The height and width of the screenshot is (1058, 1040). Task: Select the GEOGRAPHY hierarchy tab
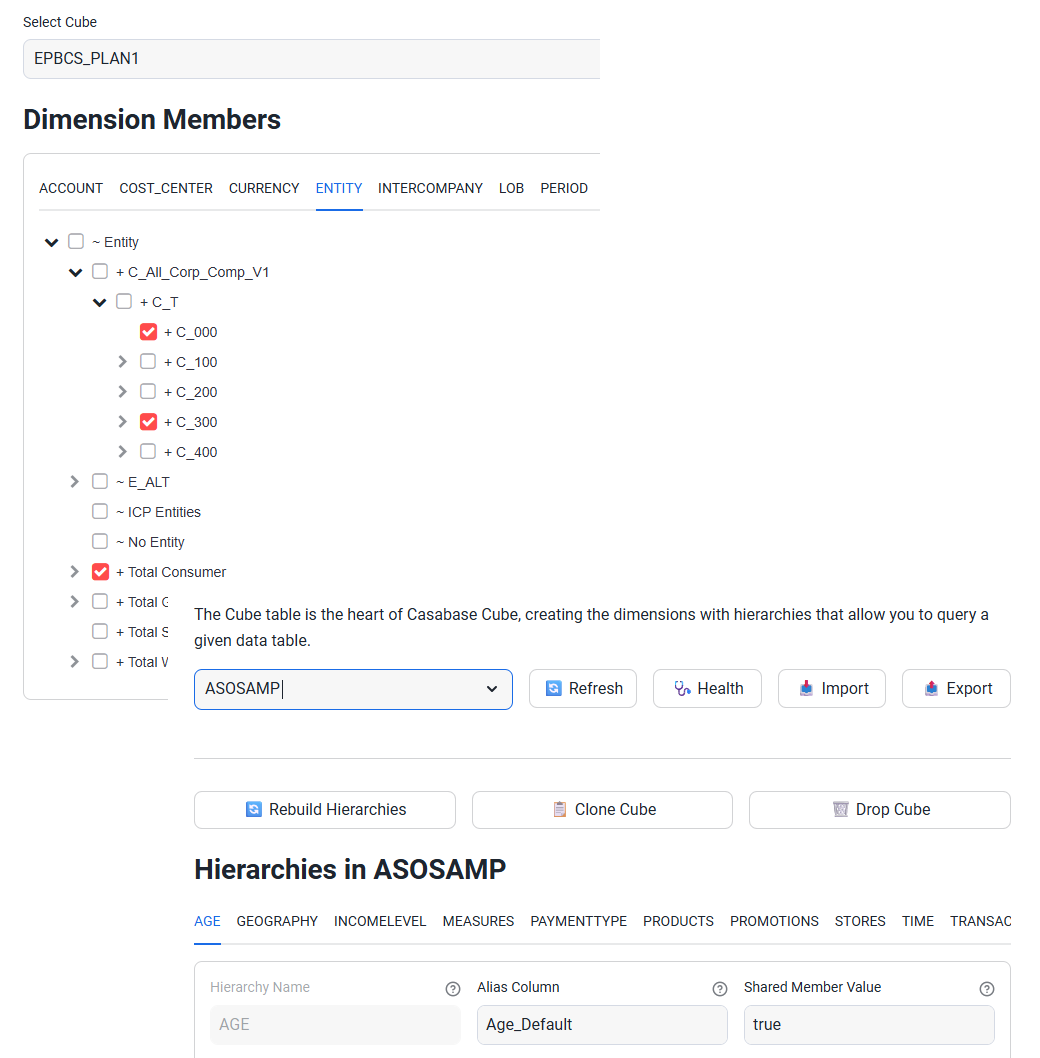pos(277,921)
